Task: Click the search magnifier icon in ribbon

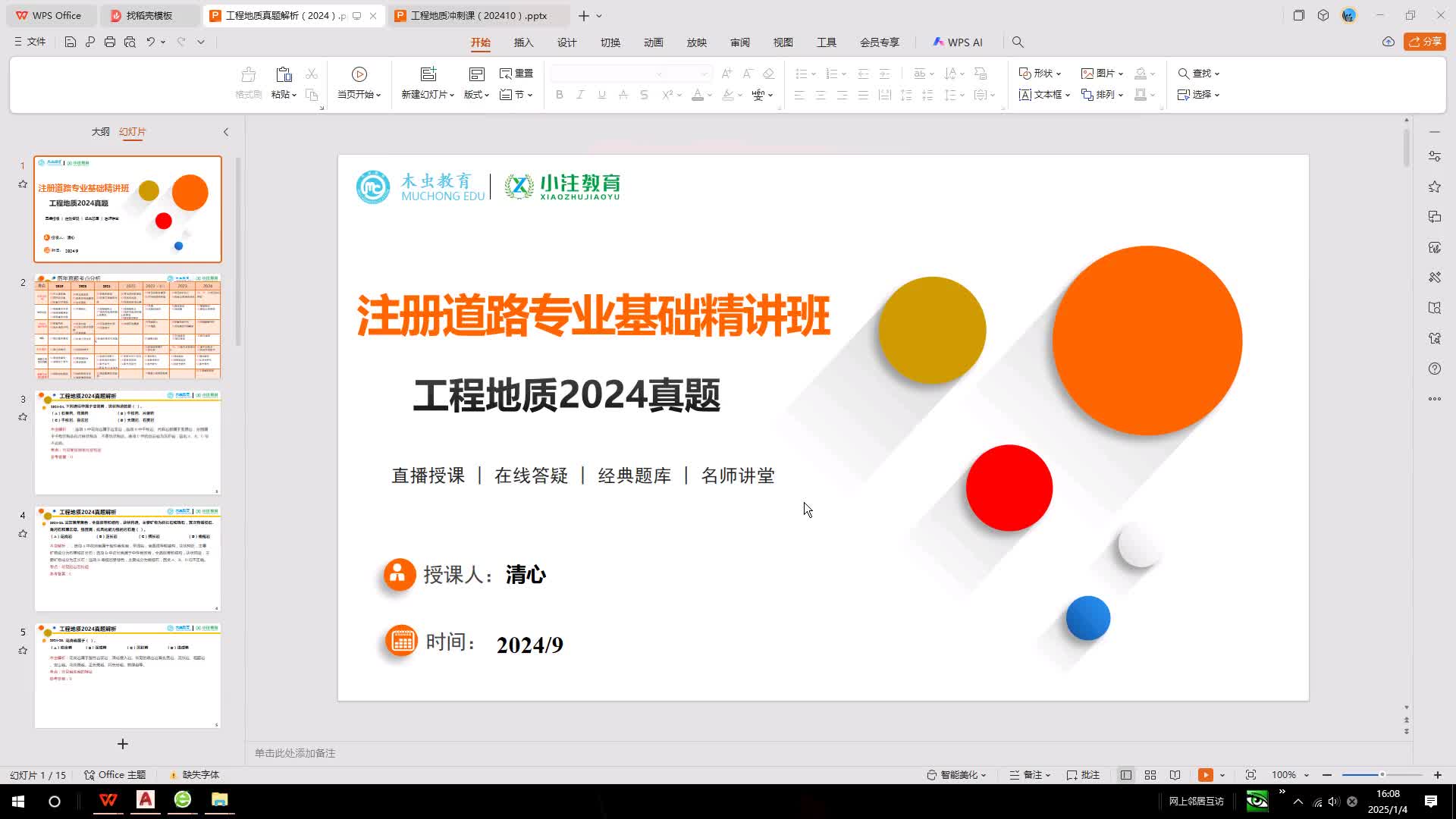Action: (1018, 42)
